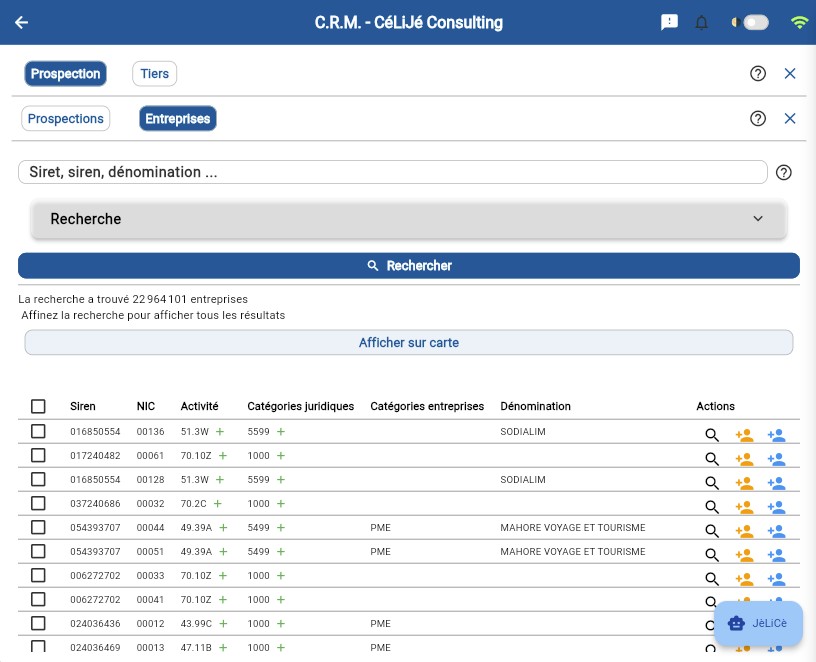Open the notifications bell
816x662 pixels.
click(x=702, y=23)
